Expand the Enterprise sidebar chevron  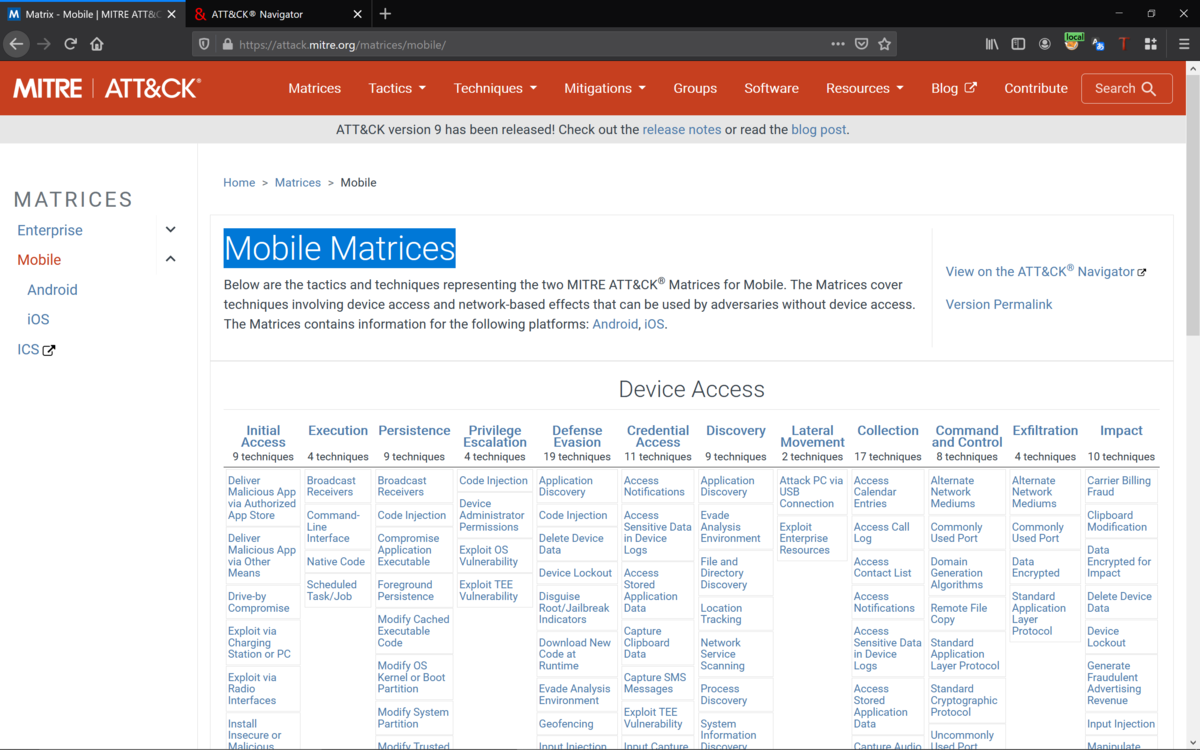point(171,229)
